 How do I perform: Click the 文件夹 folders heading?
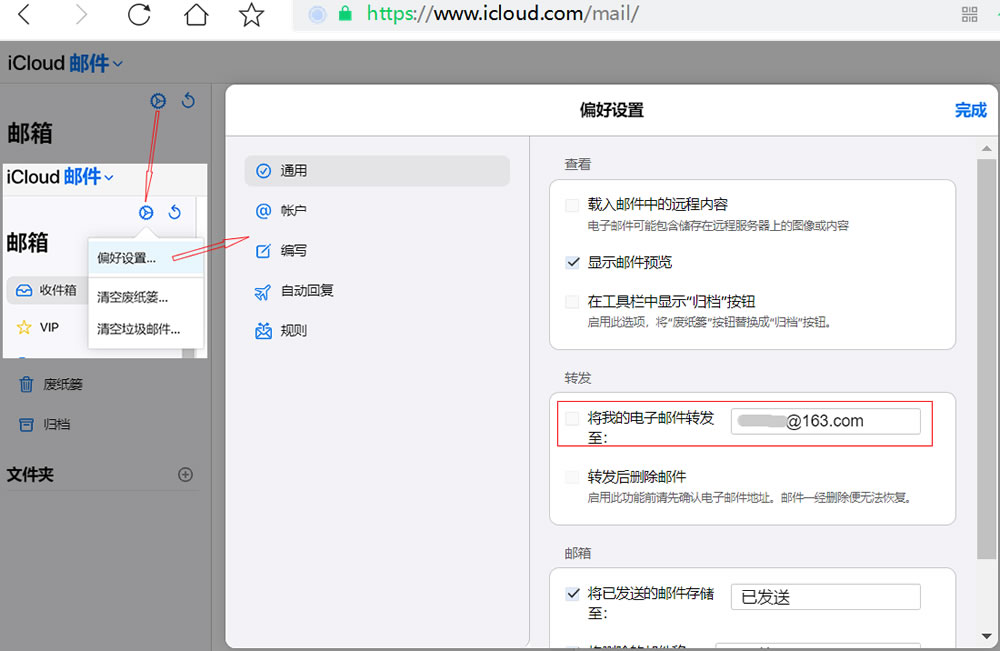pos(30,474)
